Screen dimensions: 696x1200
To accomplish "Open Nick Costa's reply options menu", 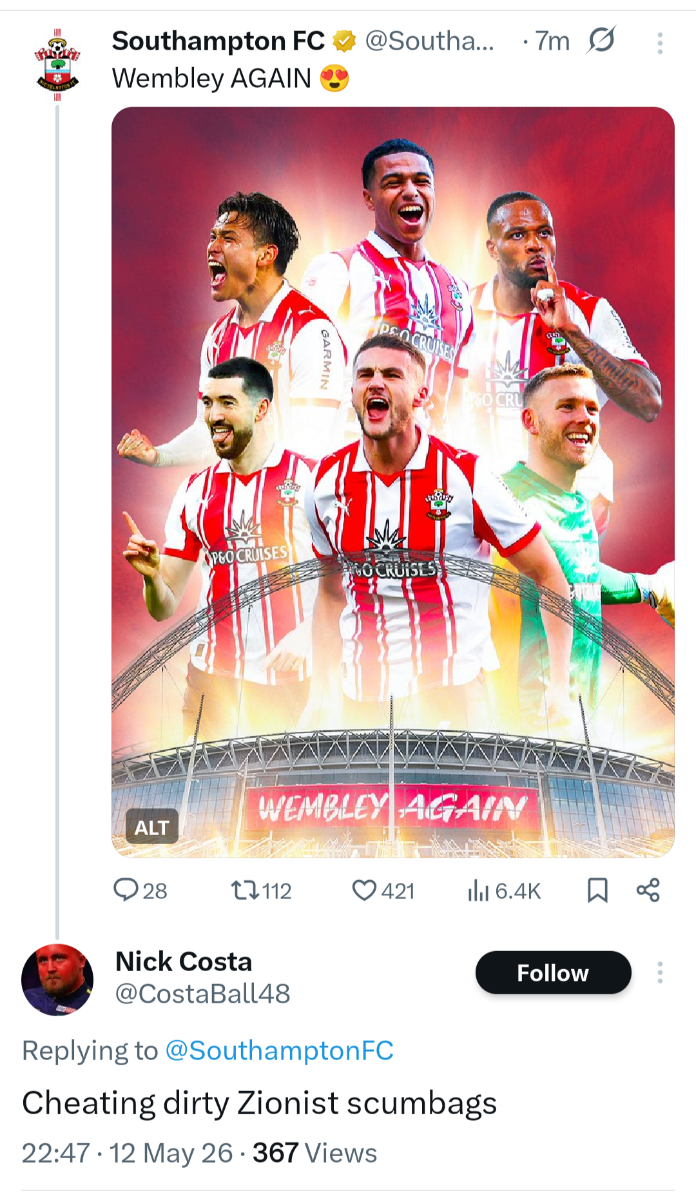I will [660, 973].
